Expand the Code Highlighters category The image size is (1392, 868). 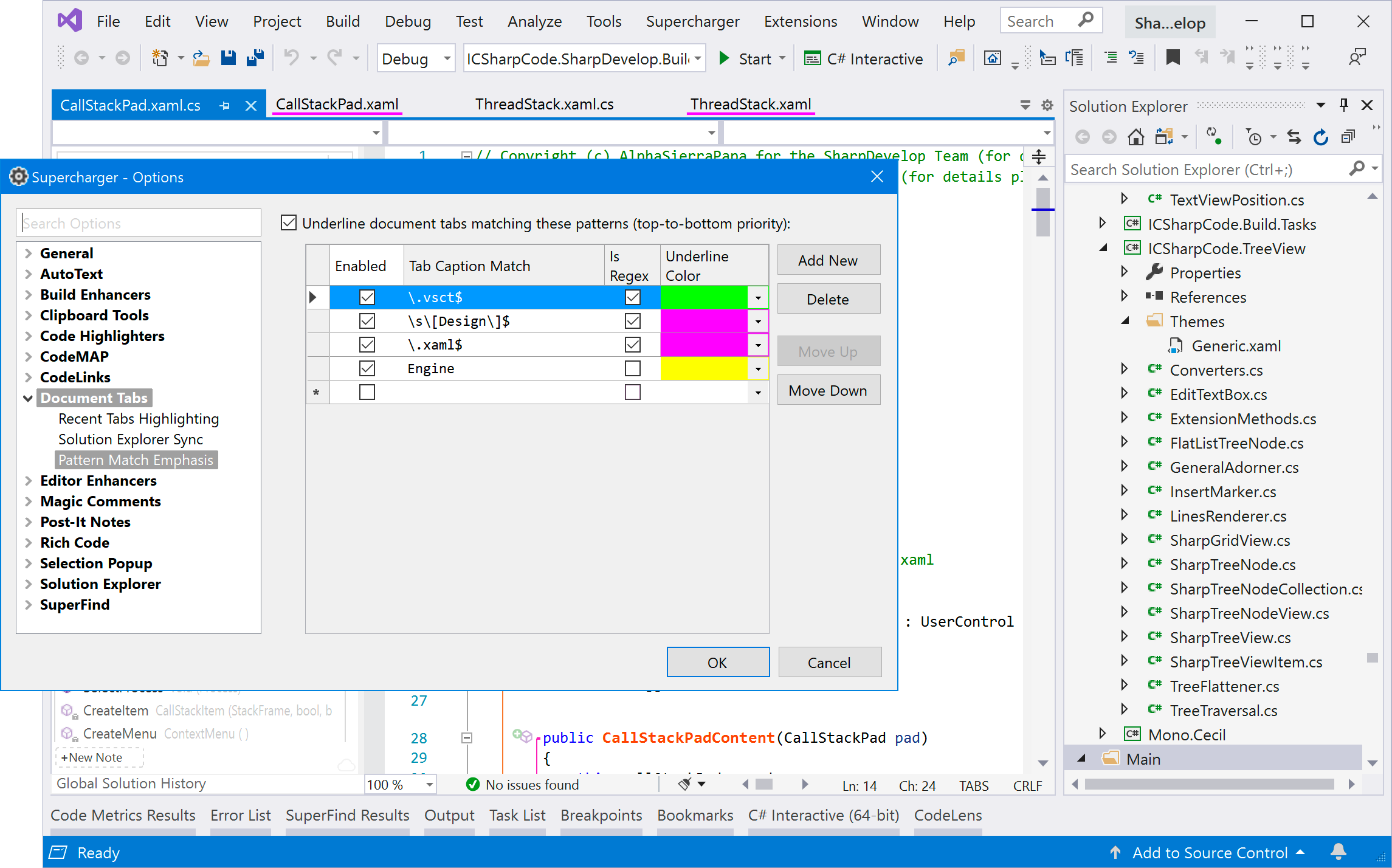coord(28,336)
